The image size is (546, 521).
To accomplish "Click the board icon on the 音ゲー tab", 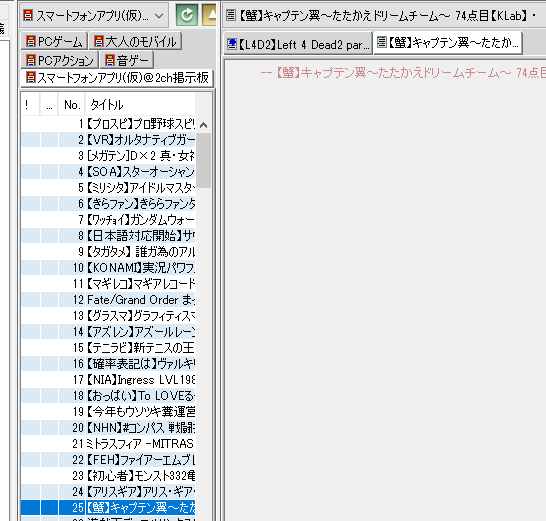I will coord(110,60).
